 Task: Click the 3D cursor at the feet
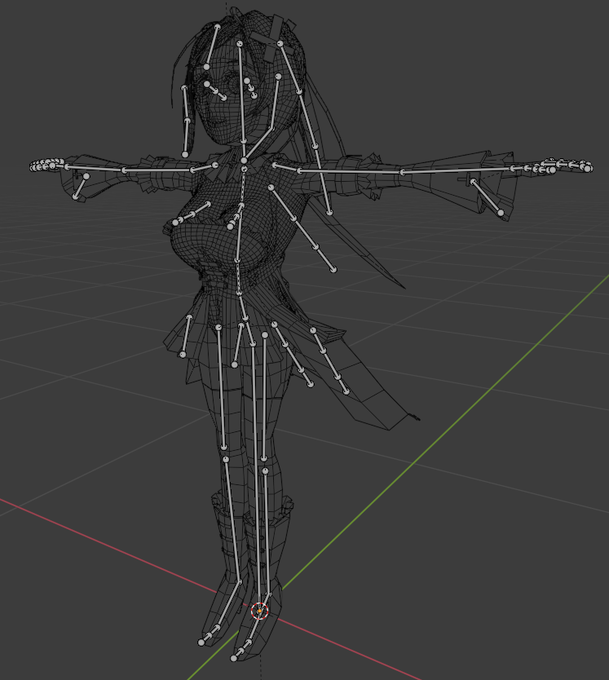[x=259, y=611]
